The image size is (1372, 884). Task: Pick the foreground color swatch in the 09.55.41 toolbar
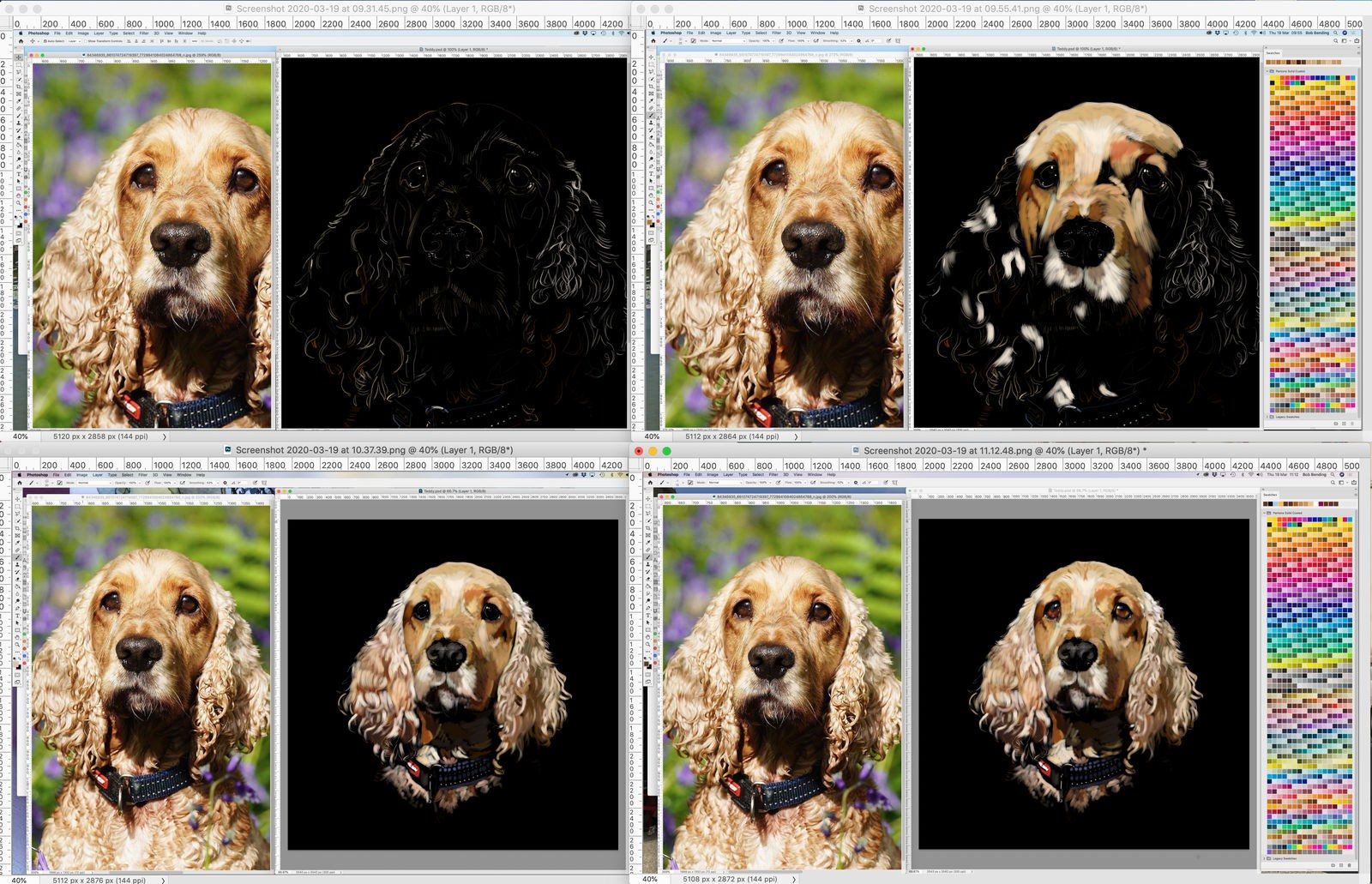650,222
